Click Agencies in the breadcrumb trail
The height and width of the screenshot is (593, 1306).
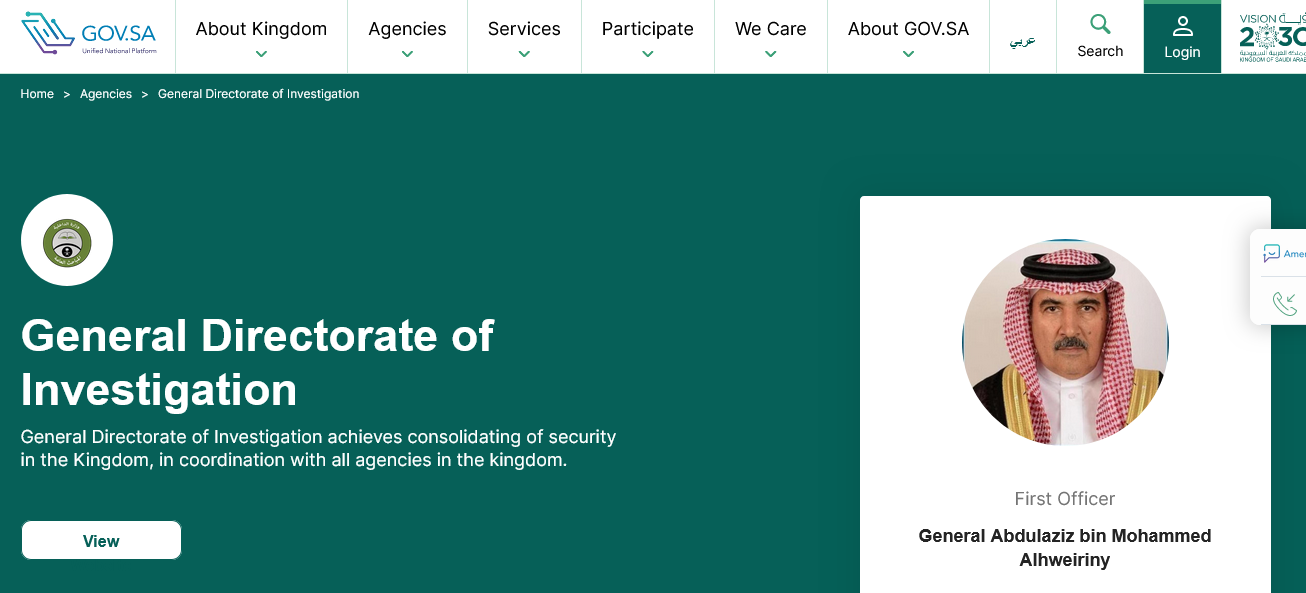click(x=106, y=94)
